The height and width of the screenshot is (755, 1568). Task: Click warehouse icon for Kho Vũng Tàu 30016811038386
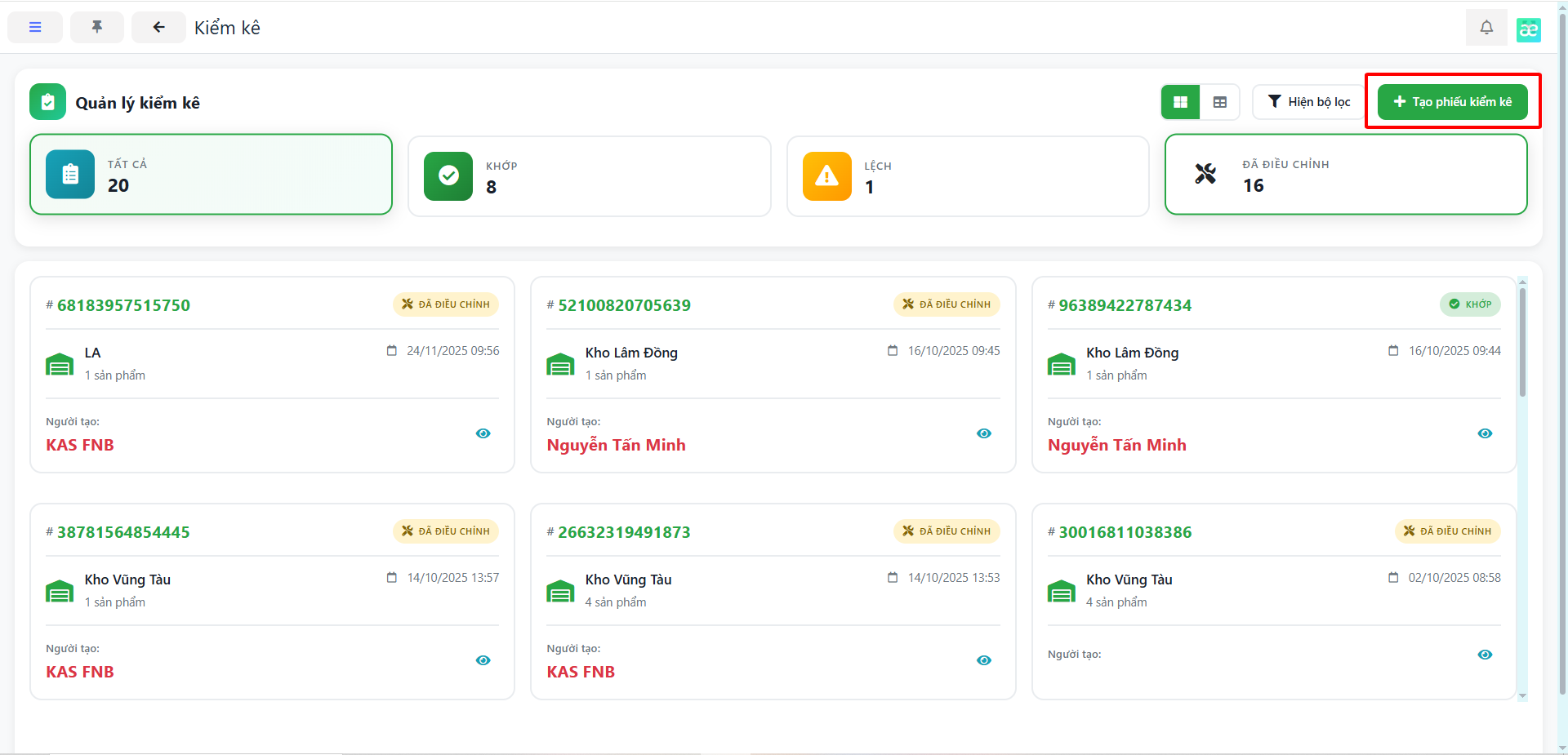1061,591
